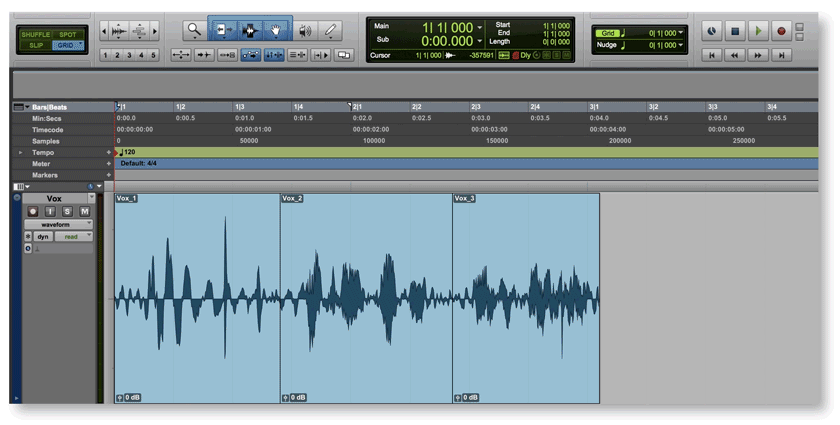
Task: Return to zero transport button
Action: (x=712, y=55)
